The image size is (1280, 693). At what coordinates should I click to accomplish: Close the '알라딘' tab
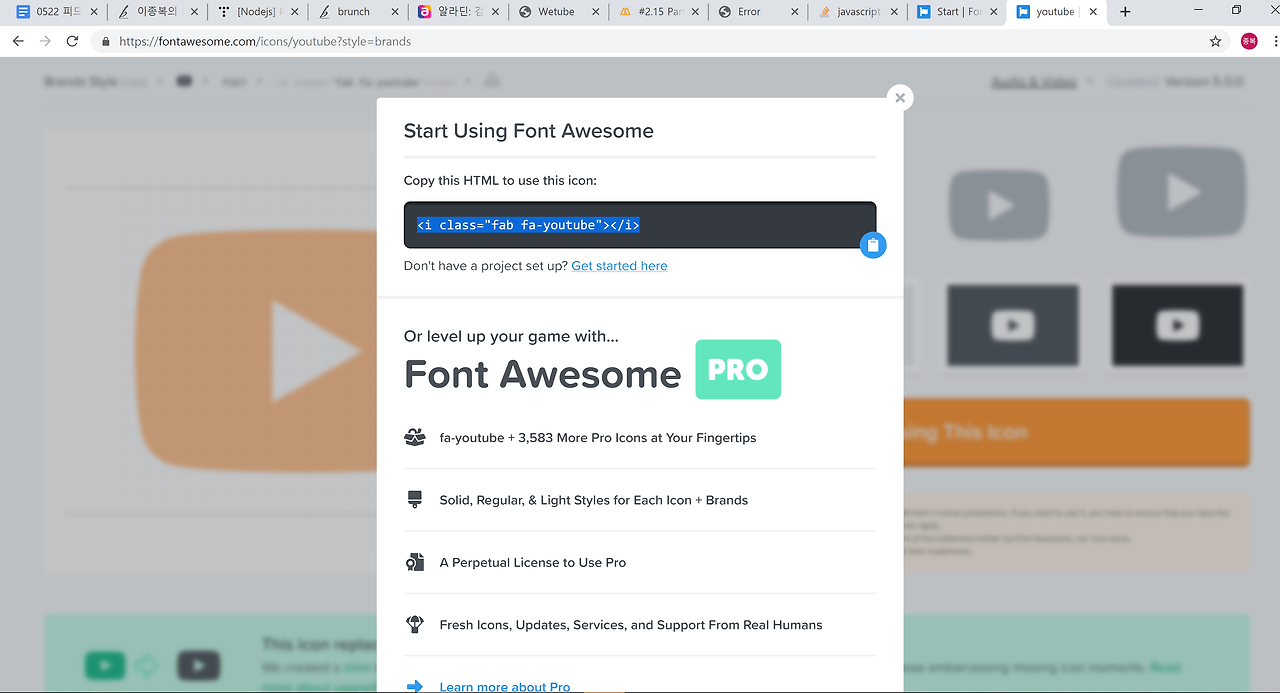[x=495, y=12]
